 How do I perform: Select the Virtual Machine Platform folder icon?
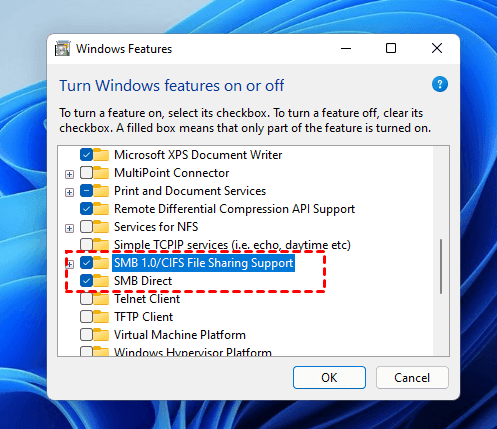pyautogui.click(x=101, y=335)
